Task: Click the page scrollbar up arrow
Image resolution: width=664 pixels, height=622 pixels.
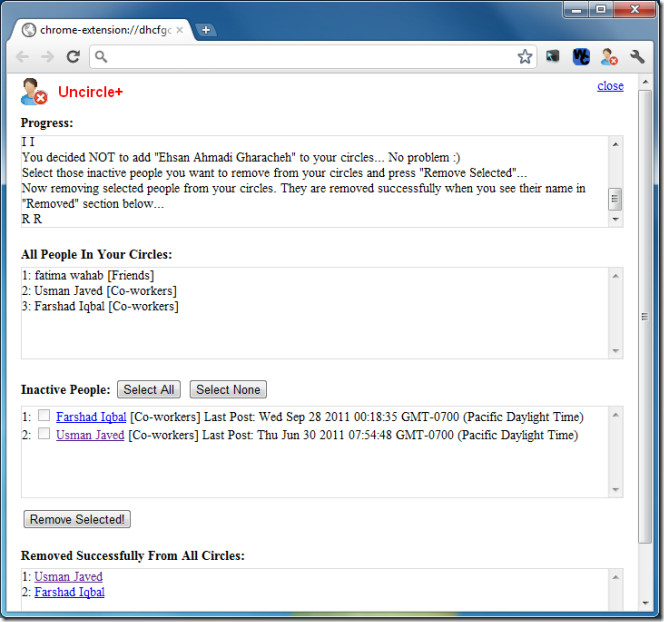Action: coord(645,82)
